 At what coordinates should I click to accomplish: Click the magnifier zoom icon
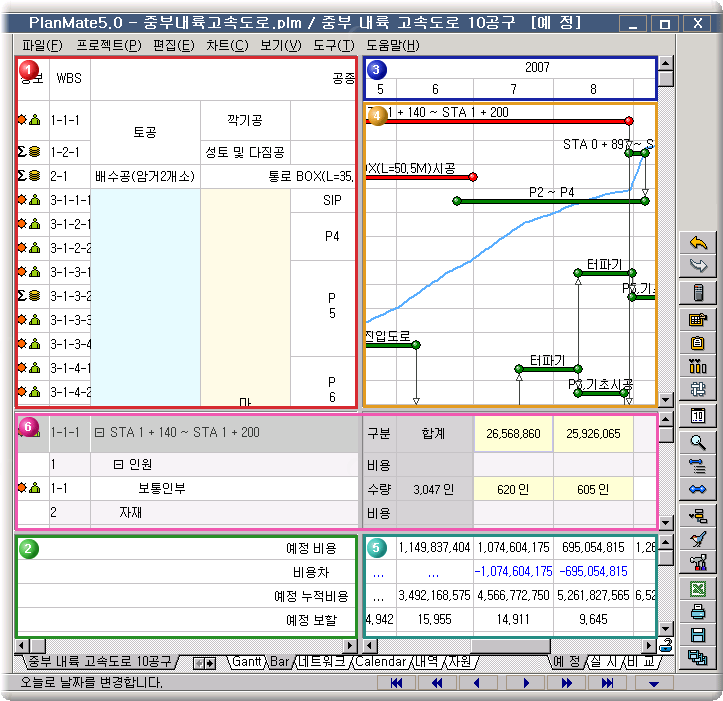(698, 441)
